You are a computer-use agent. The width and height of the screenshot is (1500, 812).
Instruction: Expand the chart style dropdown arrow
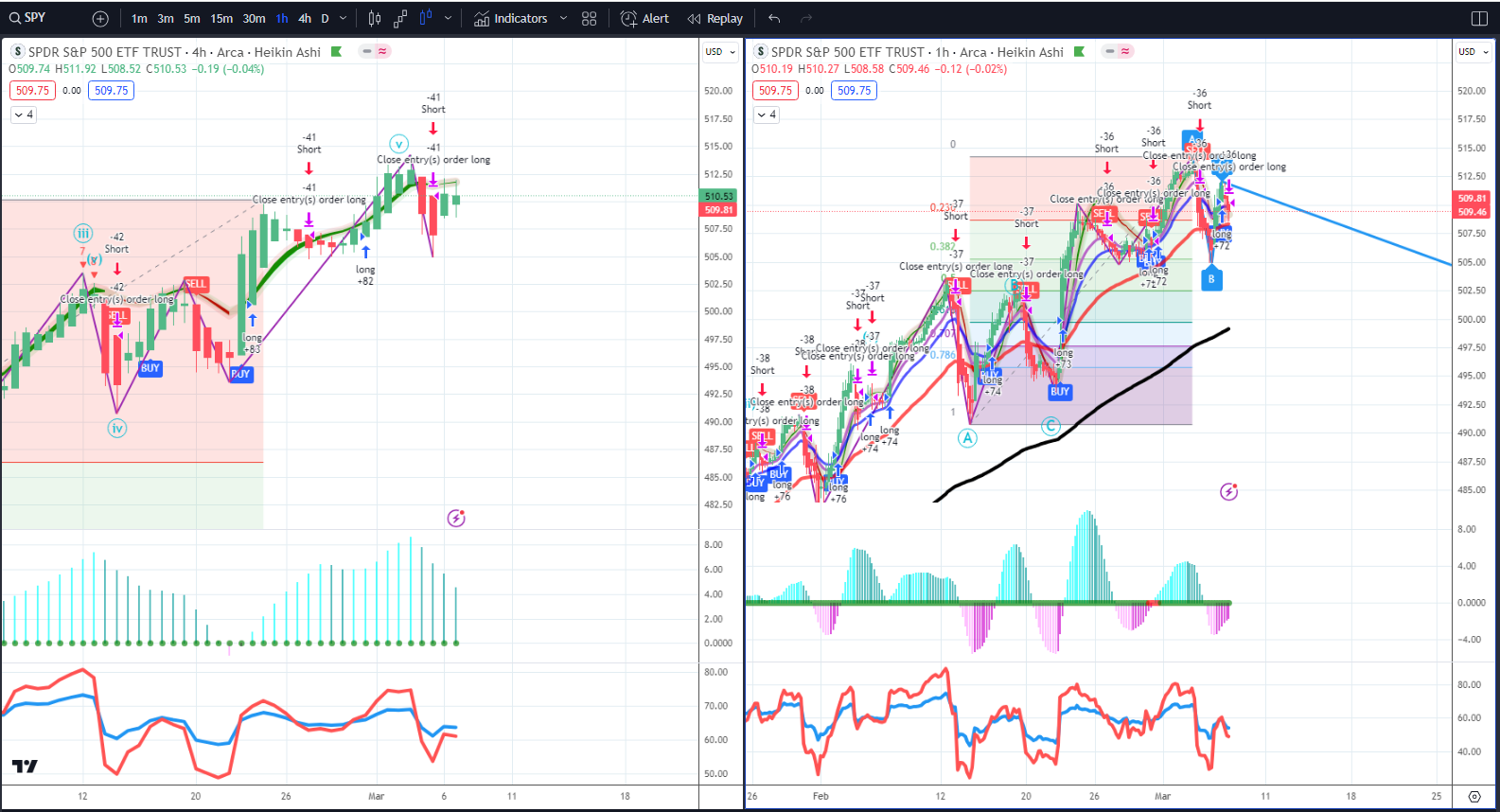pos(448,19)
